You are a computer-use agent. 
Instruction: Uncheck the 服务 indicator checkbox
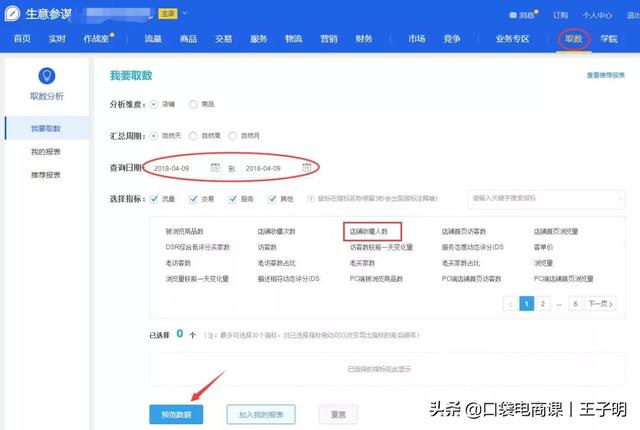(232, 199)
